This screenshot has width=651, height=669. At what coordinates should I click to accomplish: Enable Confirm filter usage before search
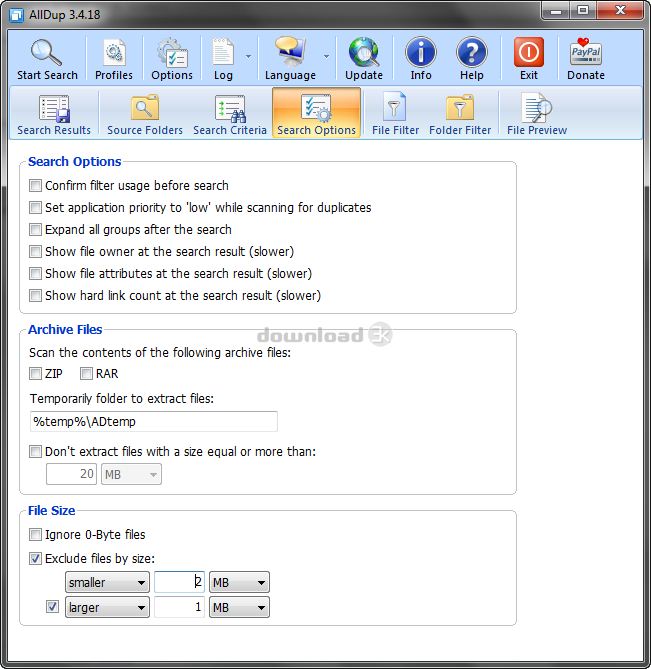pyautogui.click(x=35, y=186)
